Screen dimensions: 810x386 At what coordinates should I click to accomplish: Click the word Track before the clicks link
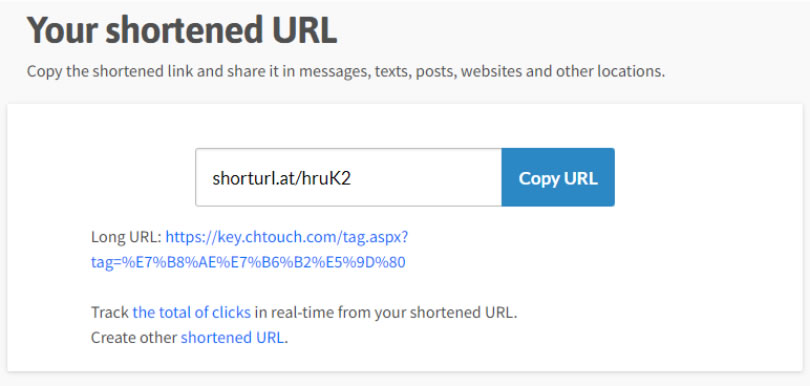[x=110, y=313]
